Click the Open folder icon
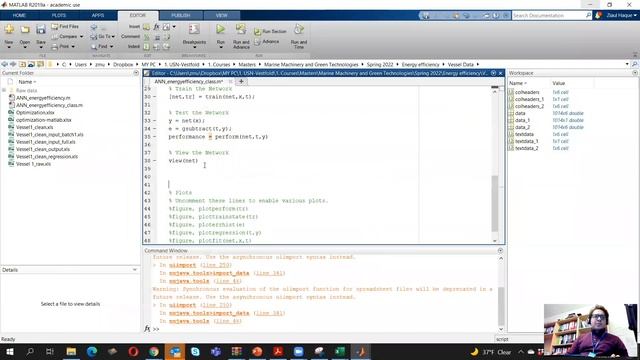This screenshot has height=360, width=640. (25, 29)
